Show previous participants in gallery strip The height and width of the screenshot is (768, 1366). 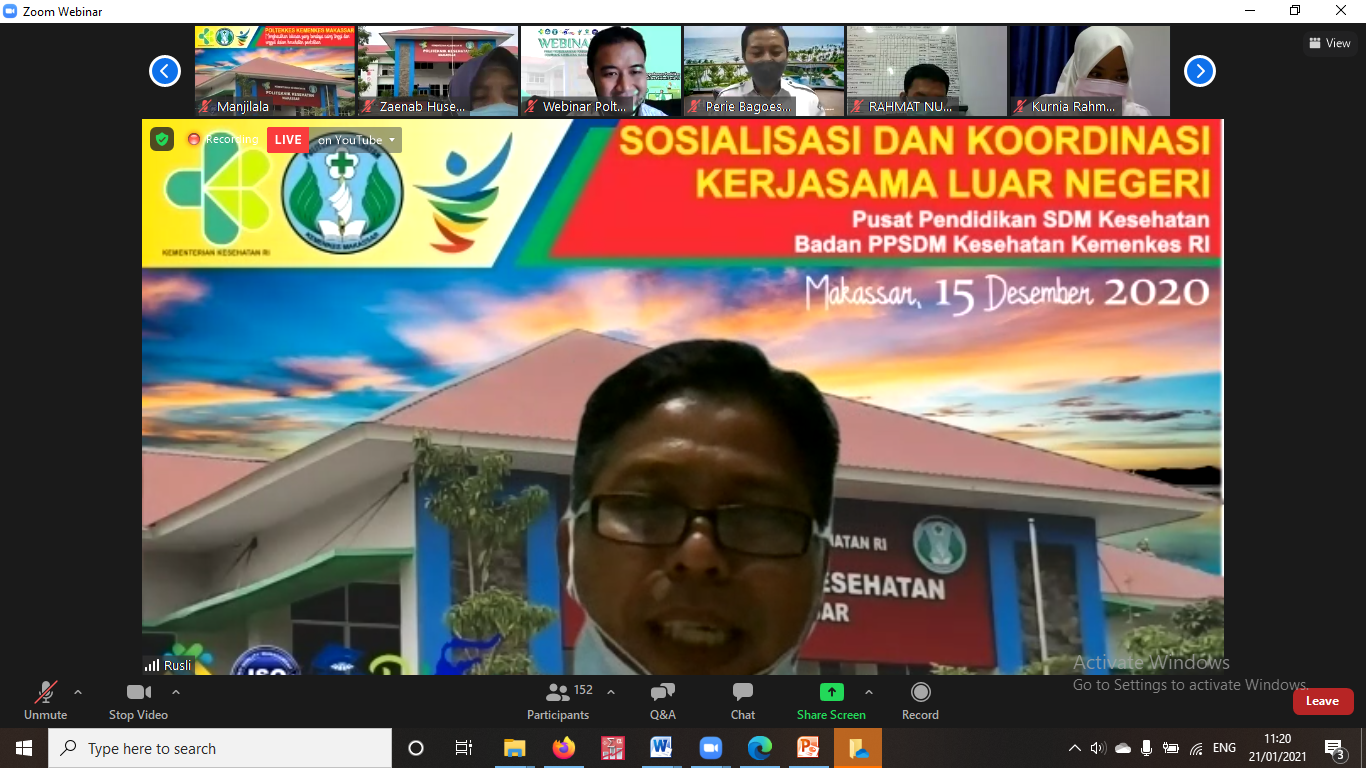pos(165,71)
